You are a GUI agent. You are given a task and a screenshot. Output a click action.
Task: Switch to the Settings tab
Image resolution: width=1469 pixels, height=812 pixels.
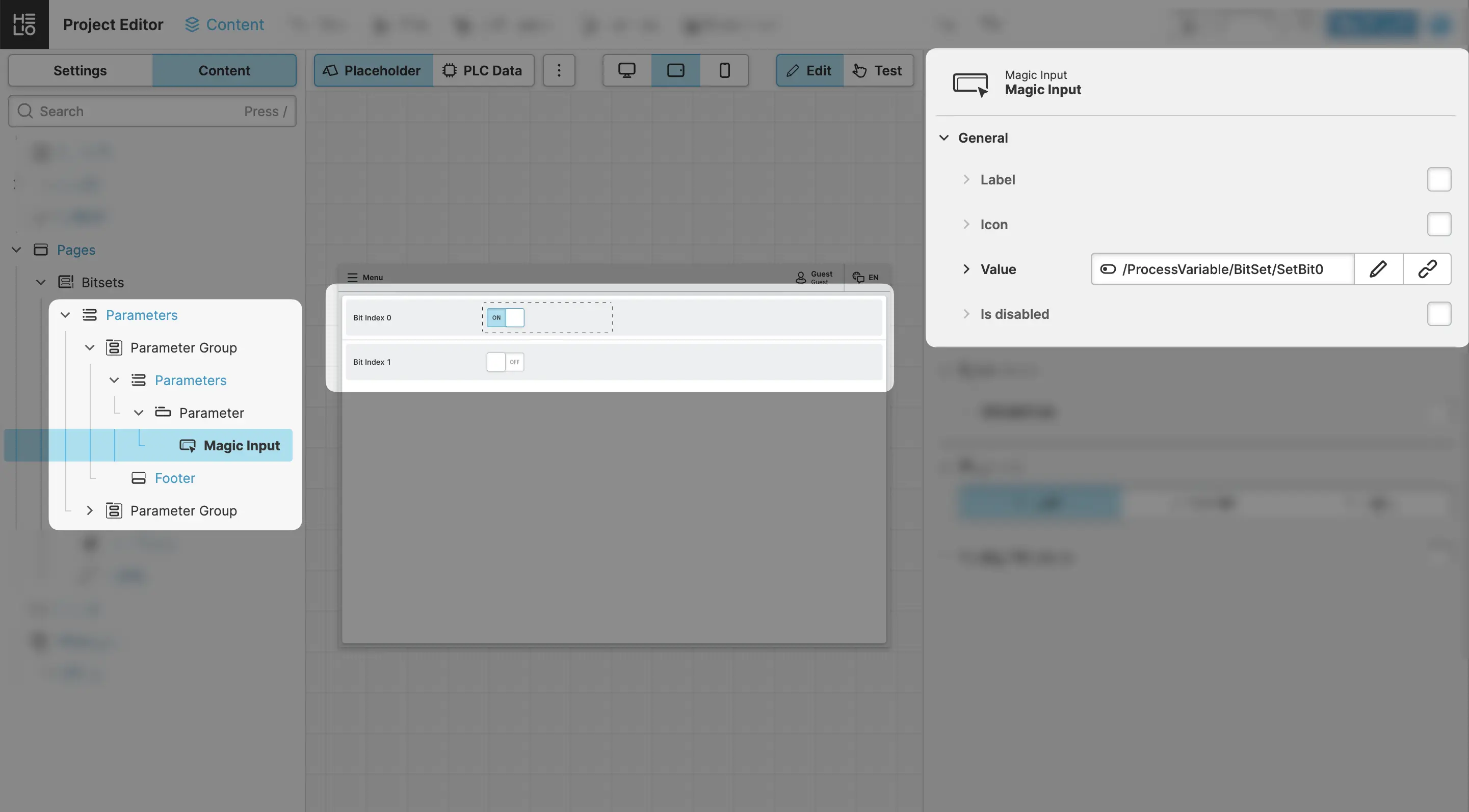tap(80, 70)
